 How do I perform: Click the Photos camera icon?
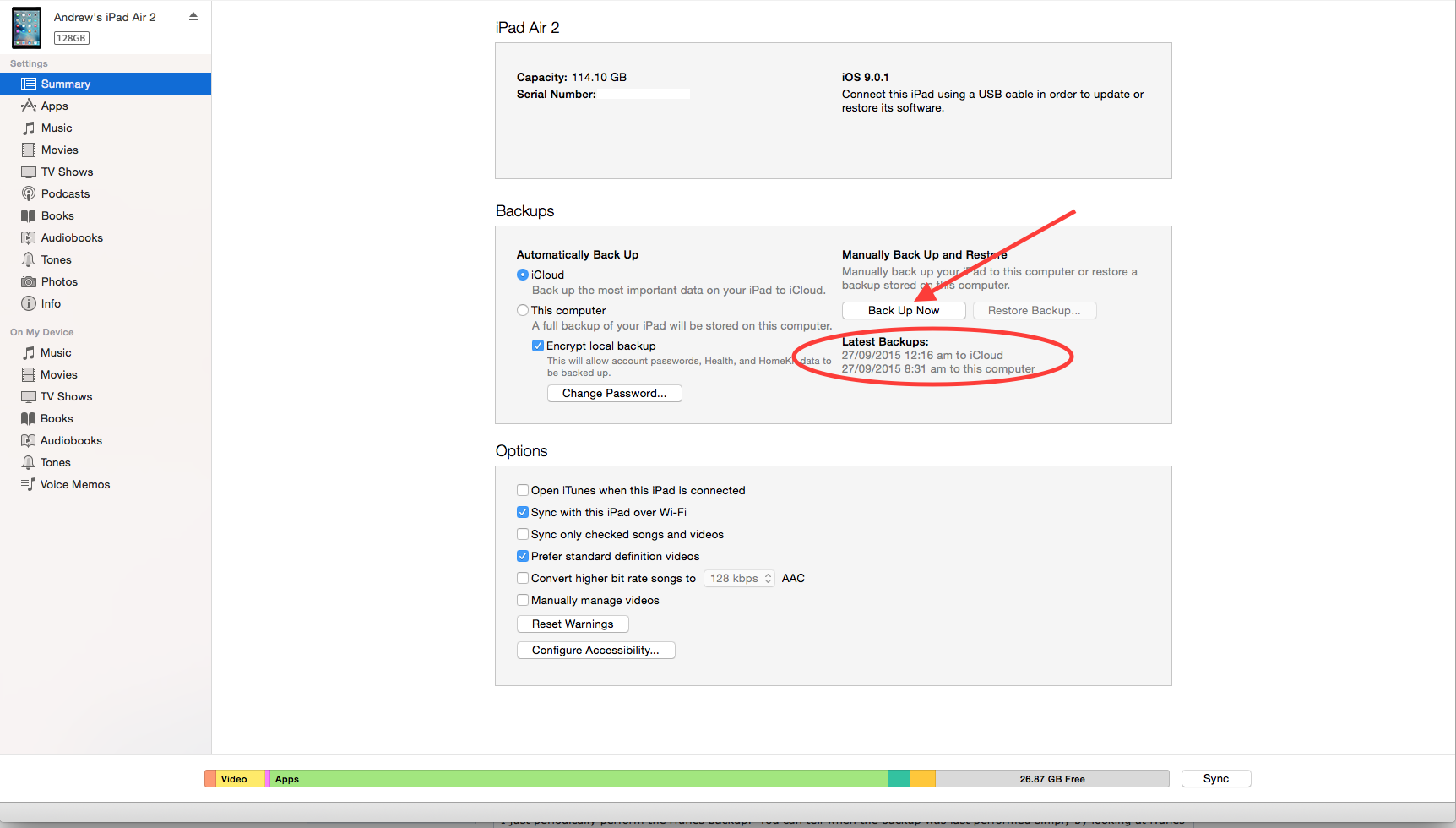(x=29, y=281)
